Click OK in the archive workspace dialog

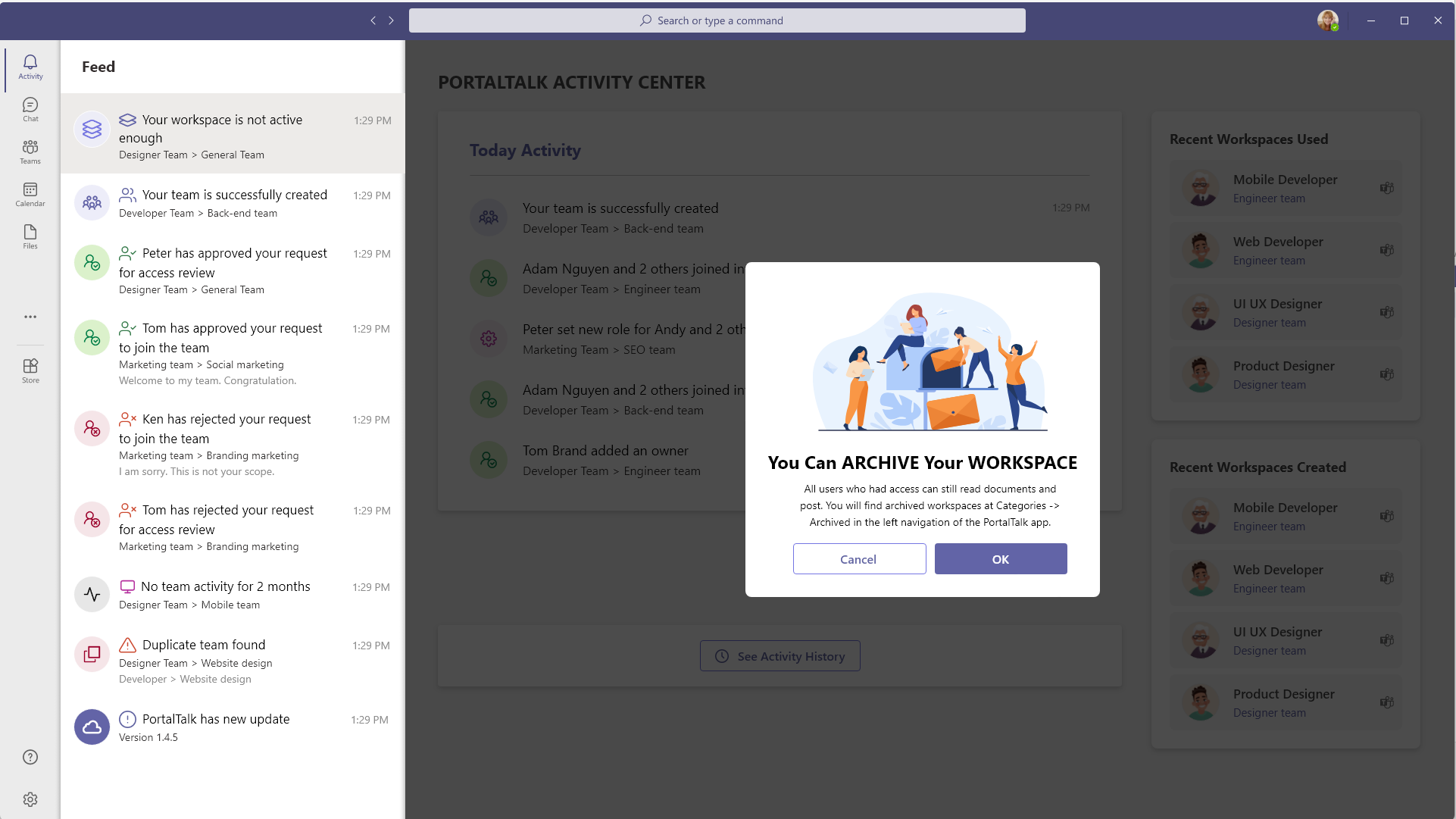pos(1001,559)
